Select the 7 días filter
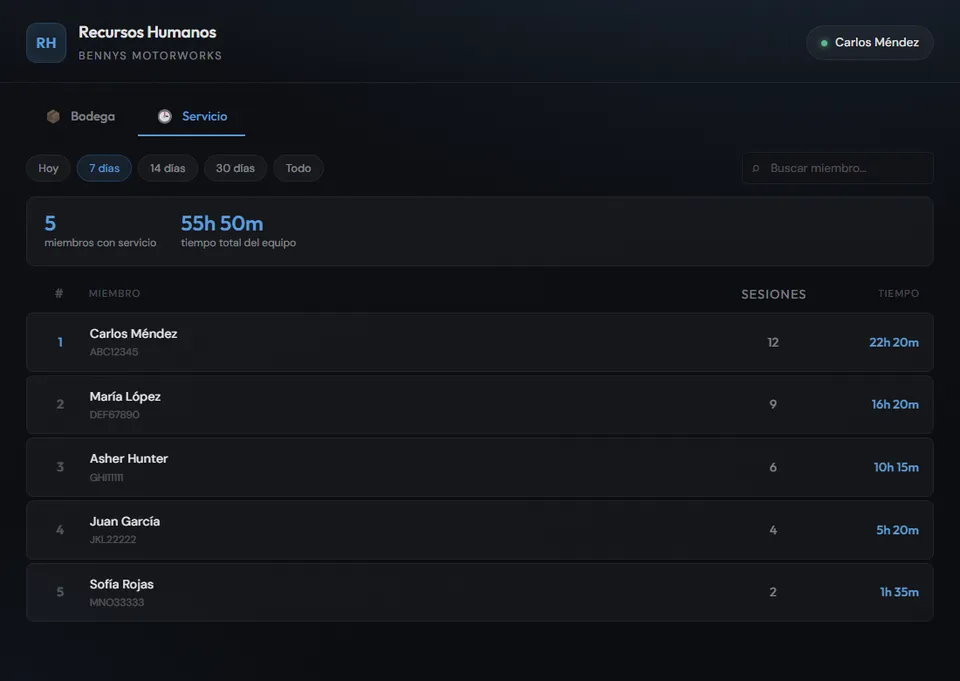Viewport: 960px width, 681px height. (x=104, y=168)
